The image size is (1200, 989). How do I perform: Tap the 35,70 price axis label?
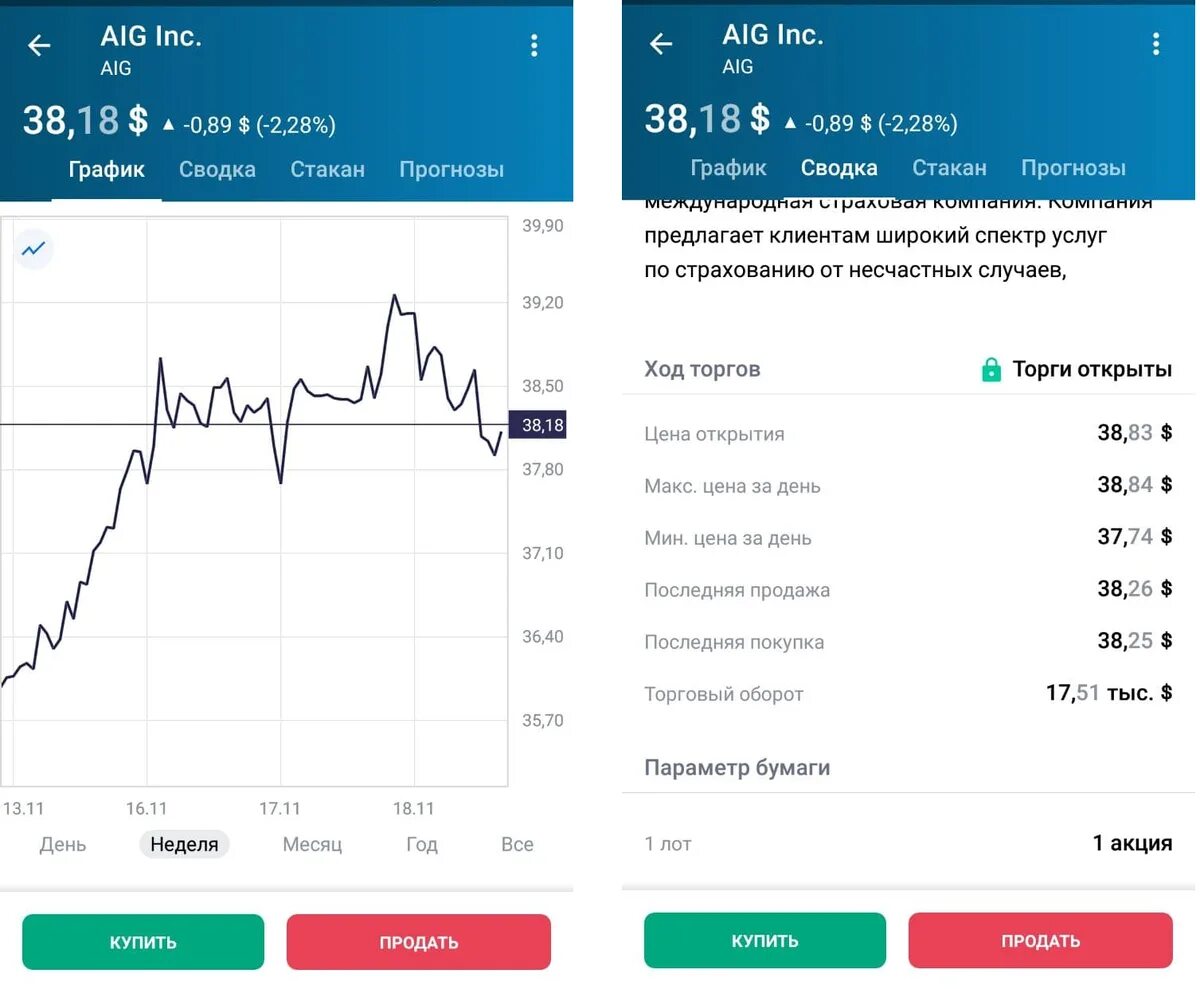543,721
